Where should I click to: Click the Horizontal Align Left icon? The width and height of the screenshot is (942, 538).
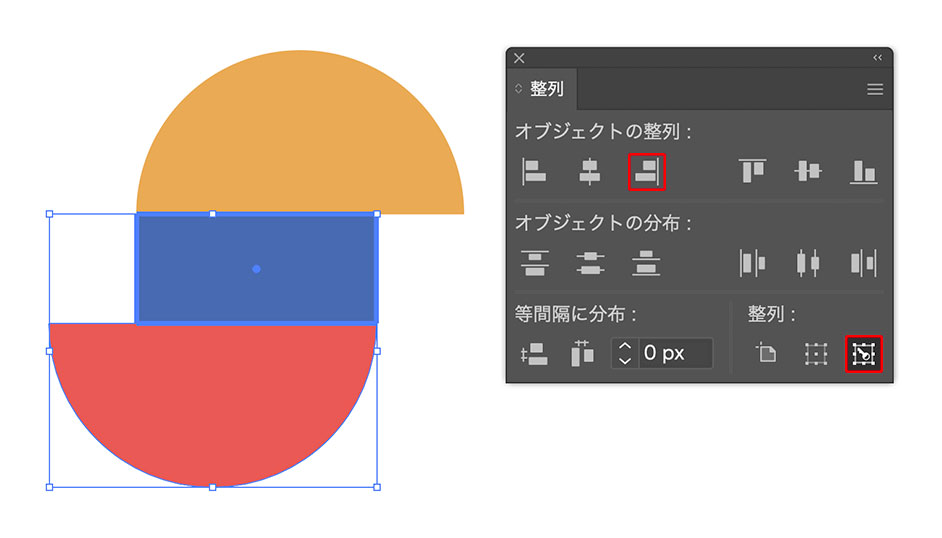click(535, 172)
